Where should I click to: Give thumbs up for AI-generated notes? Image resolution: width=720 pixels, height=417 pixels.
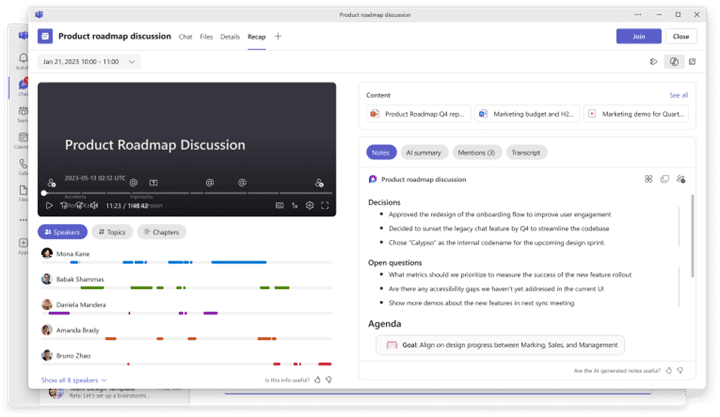669,370
